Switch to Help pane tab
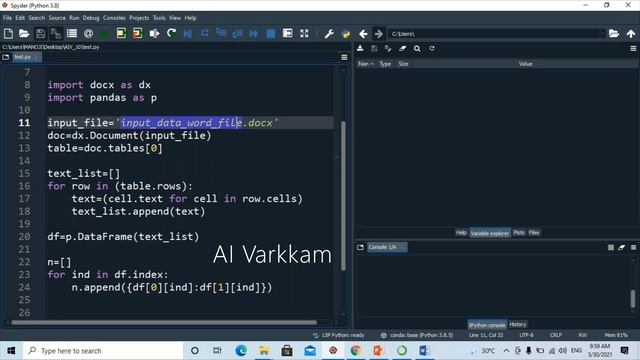The width and height of the screenshot is (640, 360). tap(461, 233)
